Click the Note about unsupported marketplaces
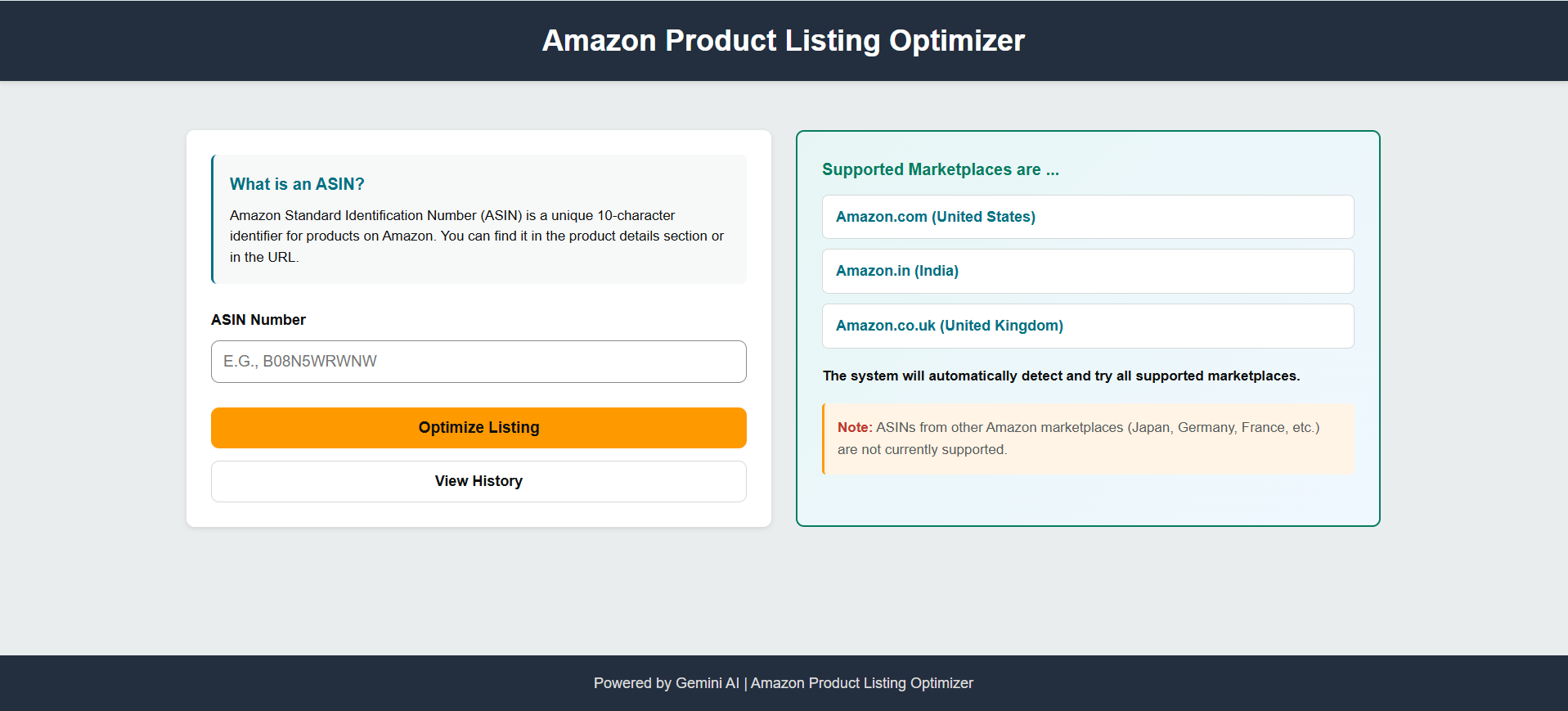Image resolution: width=1568 pixels, height=711 pixels. coord(1087,439)
